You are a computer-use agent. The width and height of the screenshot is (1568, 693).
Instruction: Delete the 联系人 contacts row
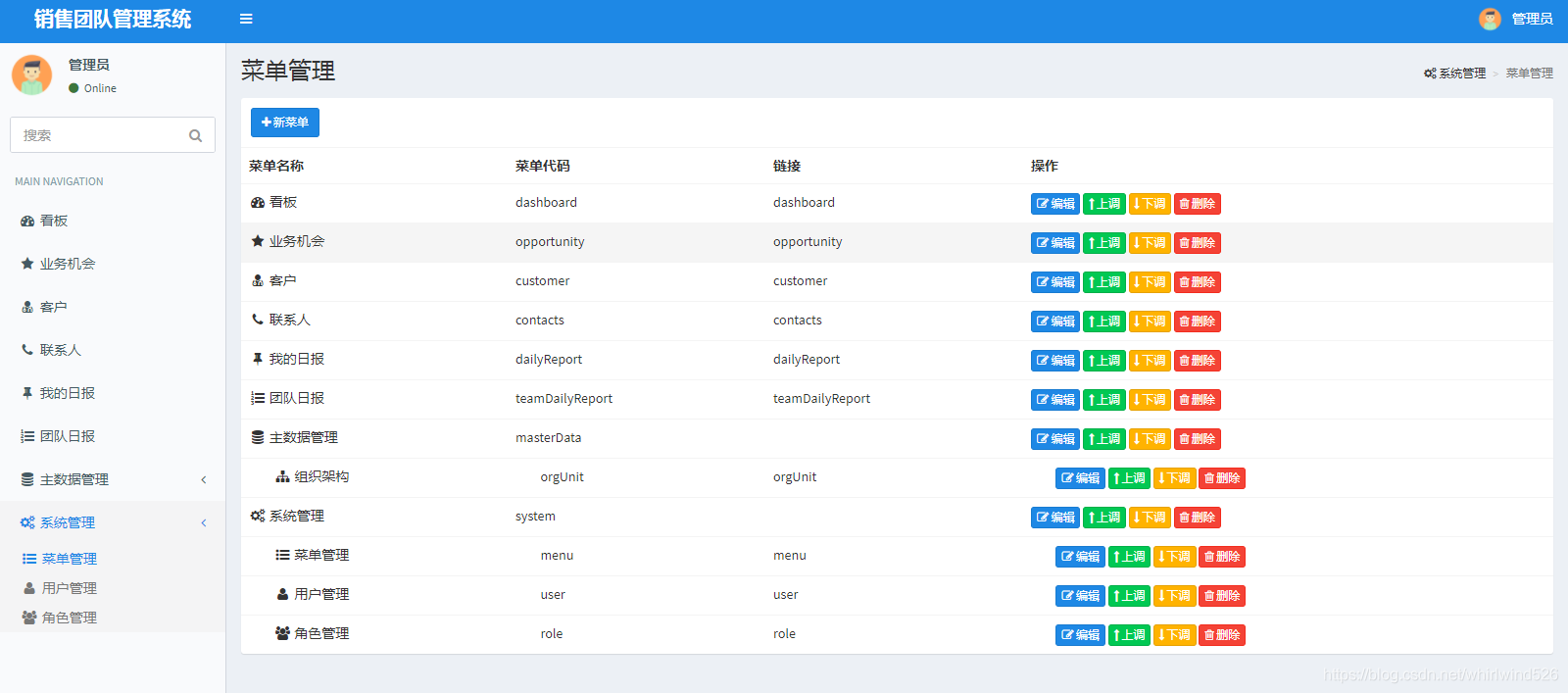[x=1198, y=322]
